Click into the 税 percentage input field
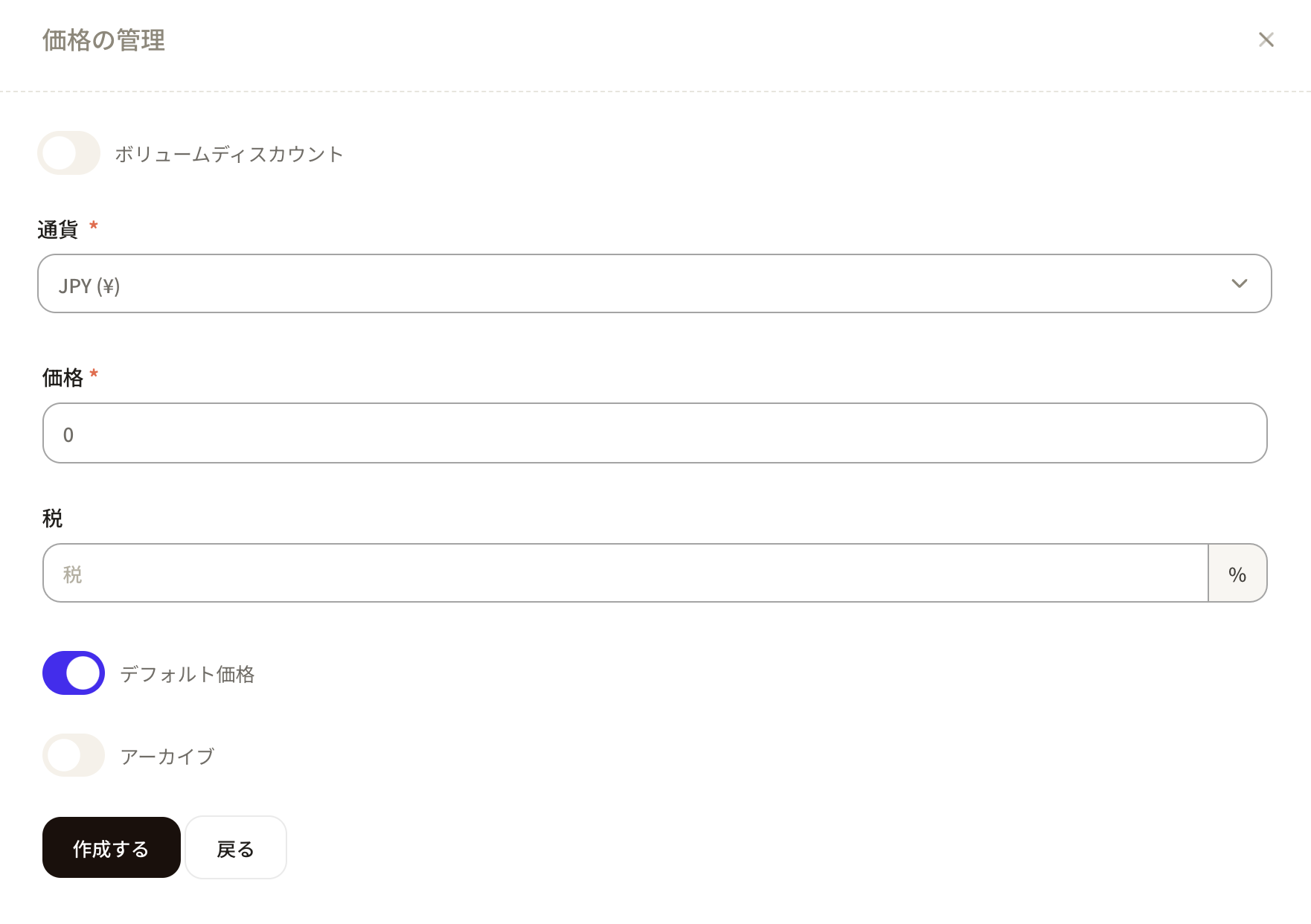The width and height of the screenshot is (1311, 924). pyautogui.click(x=625, y=573)
